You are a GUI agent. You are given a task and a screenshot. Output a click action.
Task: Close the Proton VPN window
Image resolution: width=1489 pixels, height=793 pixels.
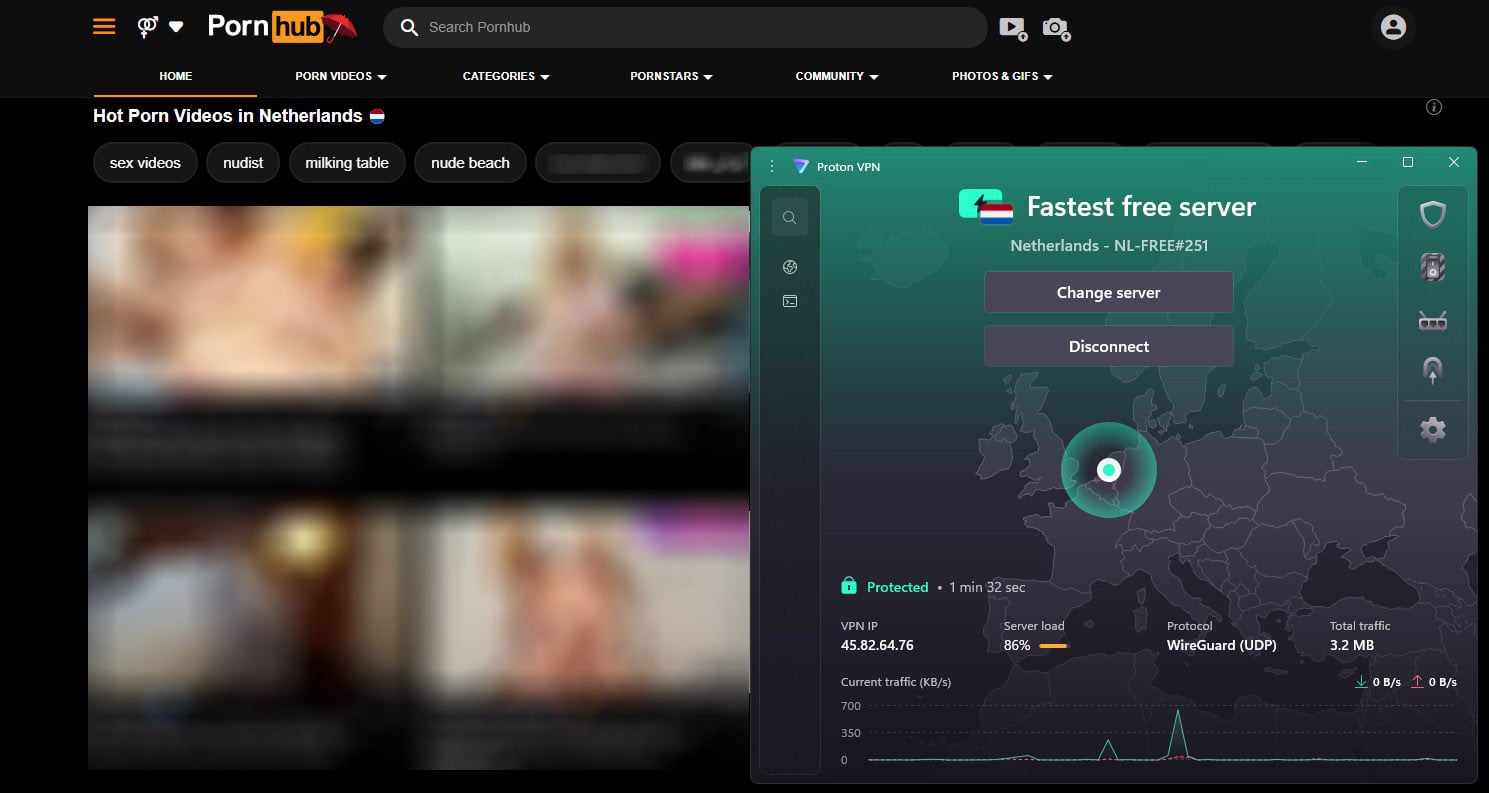click(1454, 162)
